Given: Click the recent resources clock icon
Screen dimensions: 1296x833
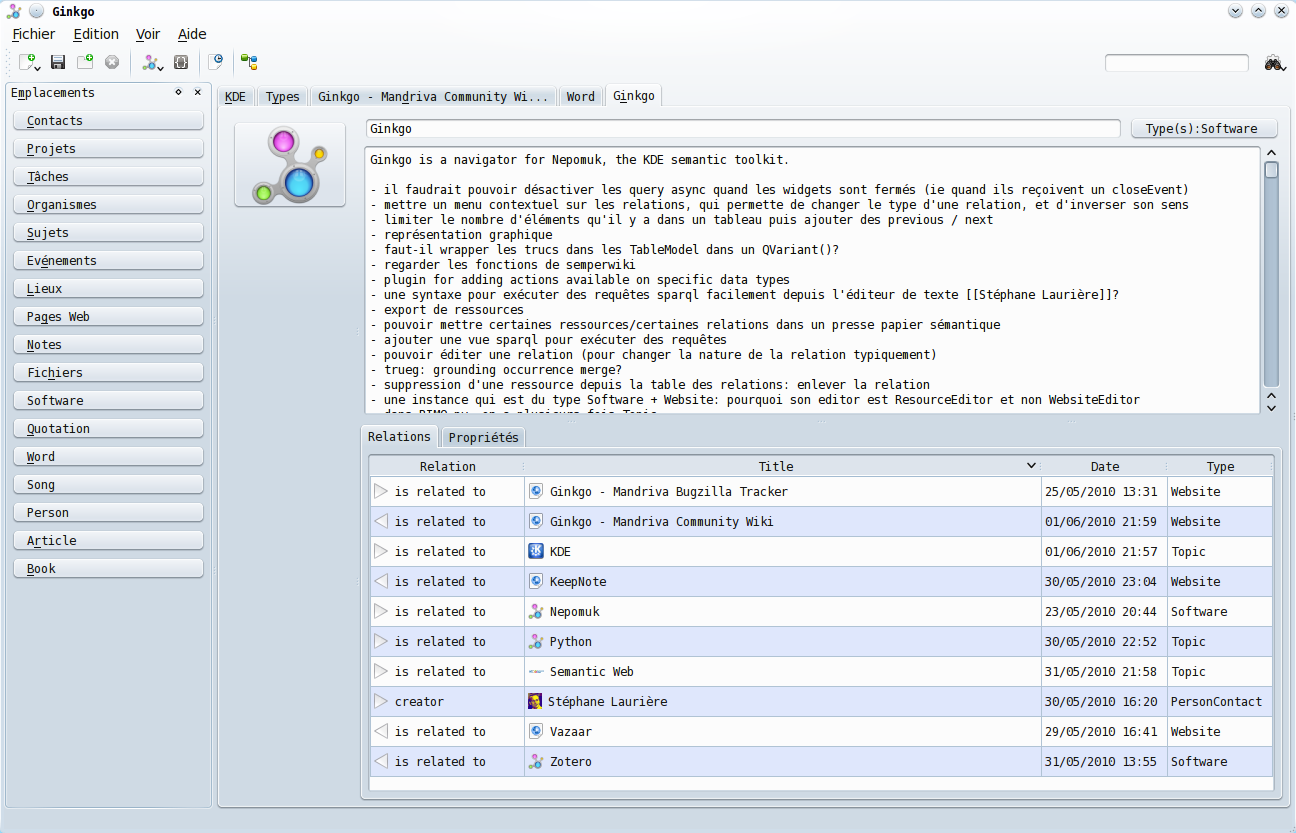Looking at the screenshot, I should [215, 62].
